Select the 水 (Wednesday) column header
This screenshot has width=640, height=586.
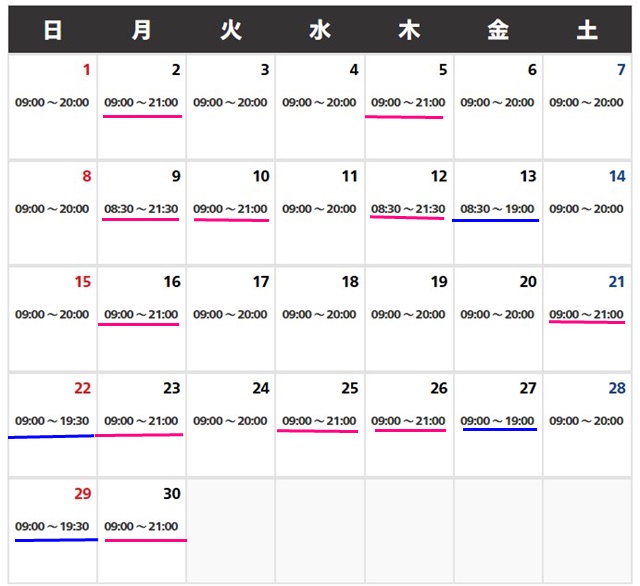pyautogui.click(x=319, y=30)
